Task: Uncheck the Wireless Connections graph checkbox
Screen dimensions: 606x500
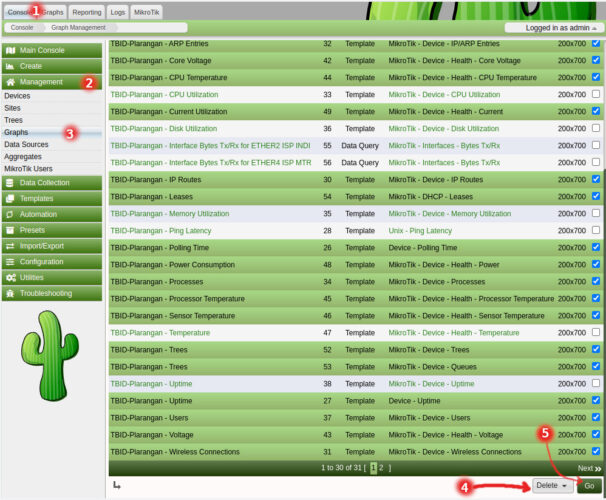Action: (596, 451)
